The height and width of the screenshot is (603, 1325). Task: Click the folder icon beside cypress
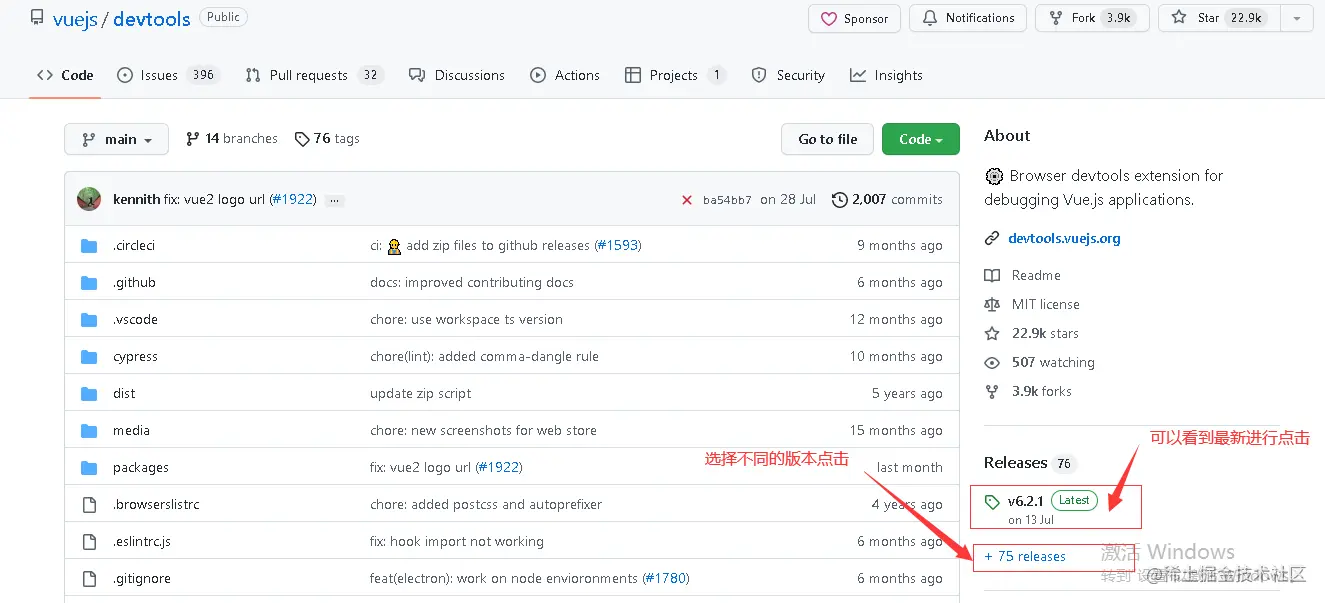point(89,356)
